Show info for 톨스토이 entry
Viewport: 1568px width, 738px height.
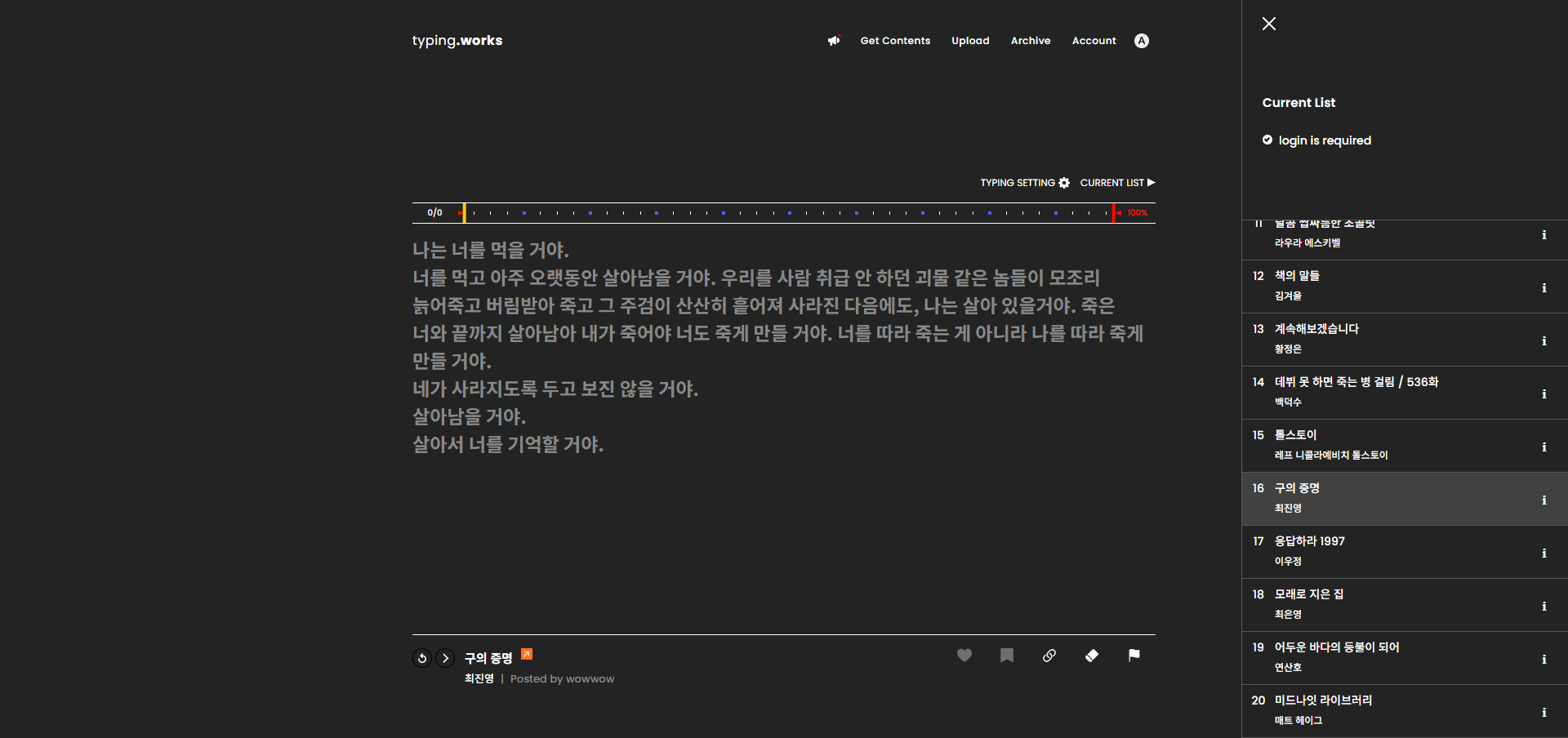tap(1545, 447)
